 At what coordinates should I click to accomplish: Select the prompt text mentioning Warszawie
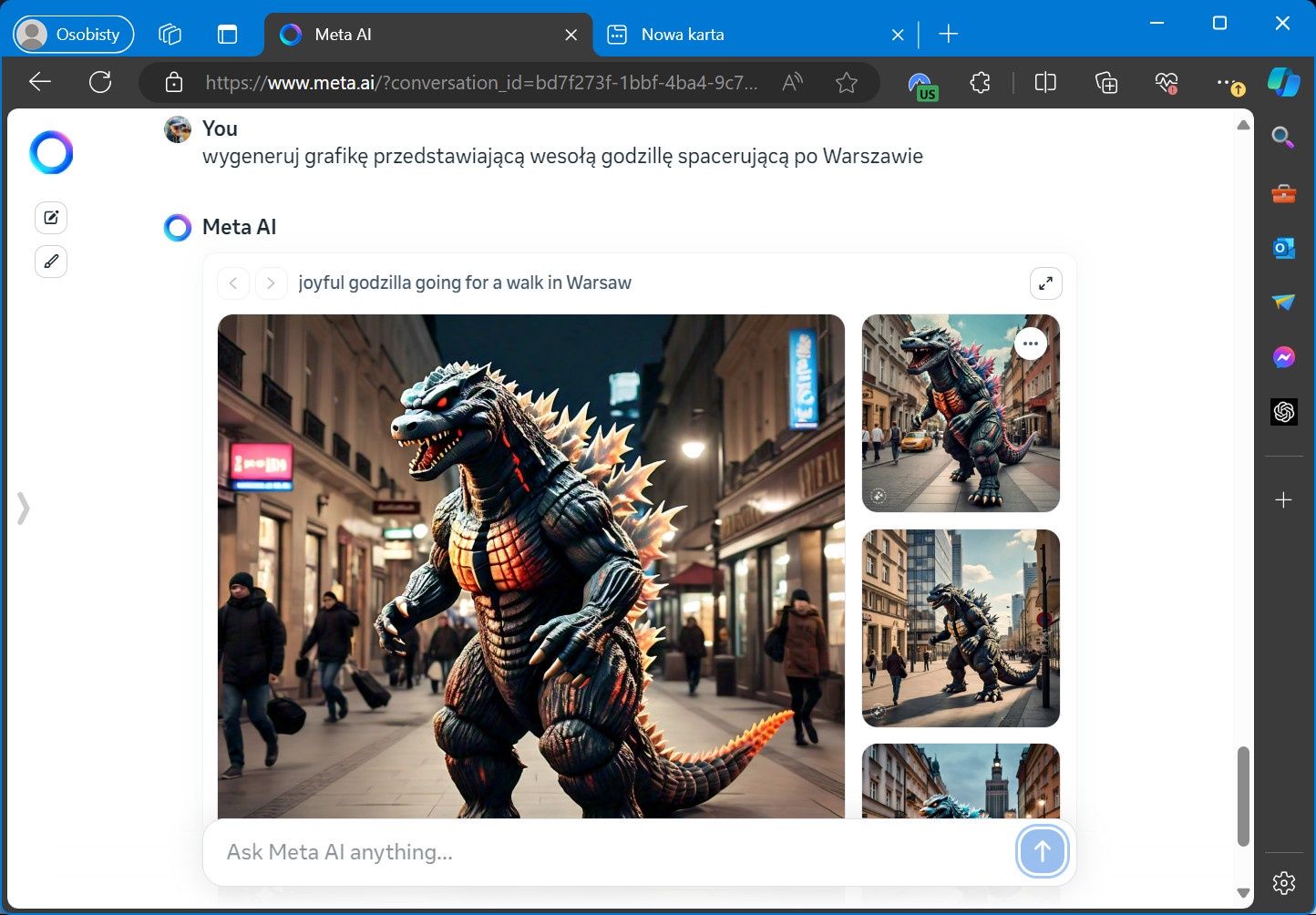562,156
